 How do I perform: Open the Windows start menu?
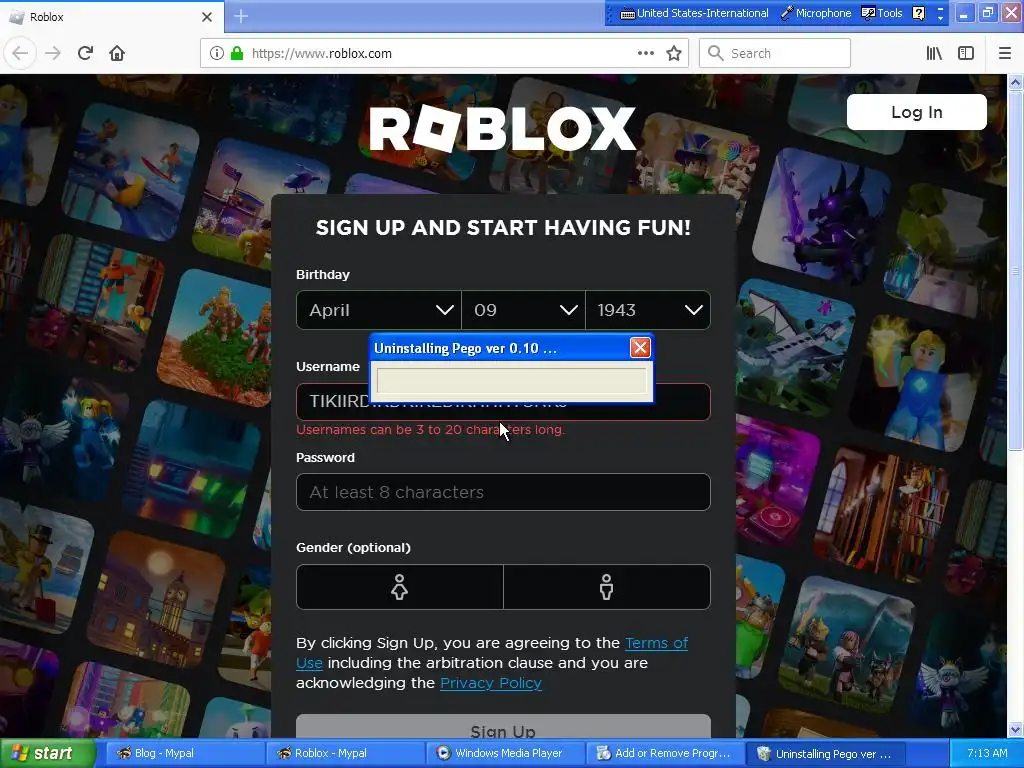[x=48, y=753]
